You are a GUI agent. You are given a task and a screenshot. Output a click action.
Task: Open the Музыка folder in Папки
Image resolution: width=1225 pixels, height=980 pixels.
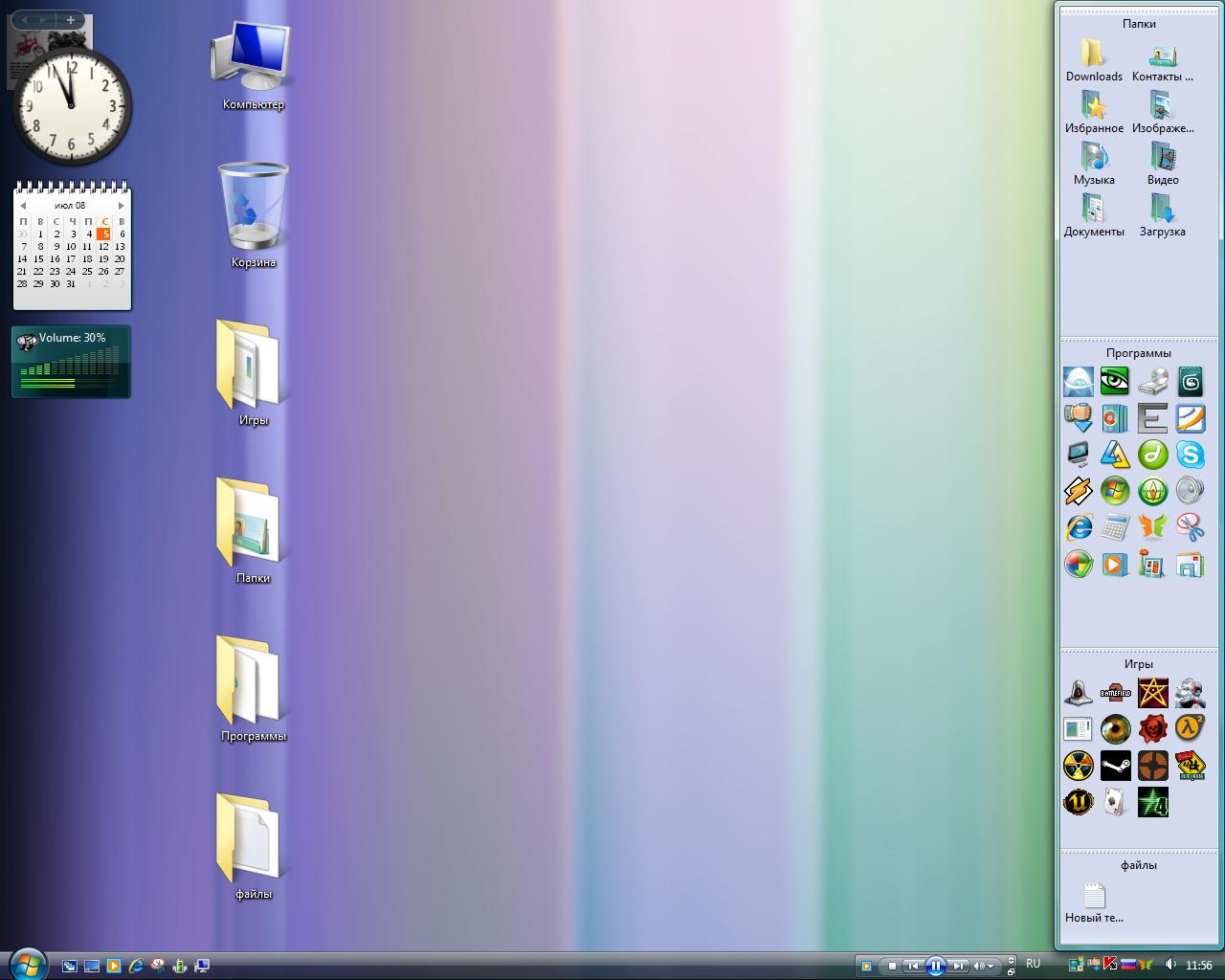pos(1094,163)
